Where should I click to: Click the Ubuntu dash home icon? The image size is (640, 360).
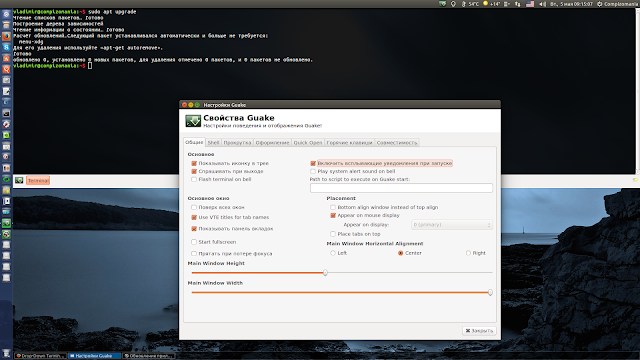(6, 14)
